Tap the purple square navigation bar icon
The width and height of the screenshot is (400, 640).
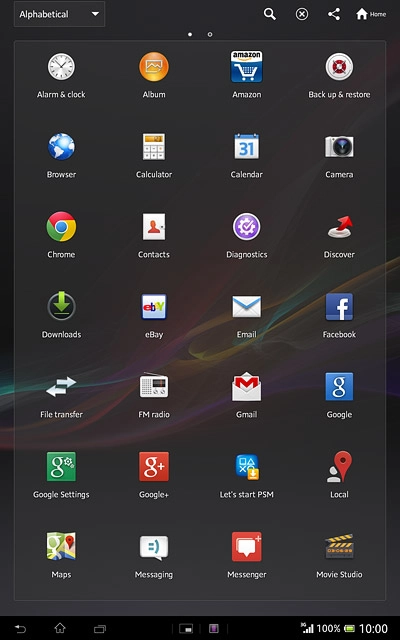point(214,629)
